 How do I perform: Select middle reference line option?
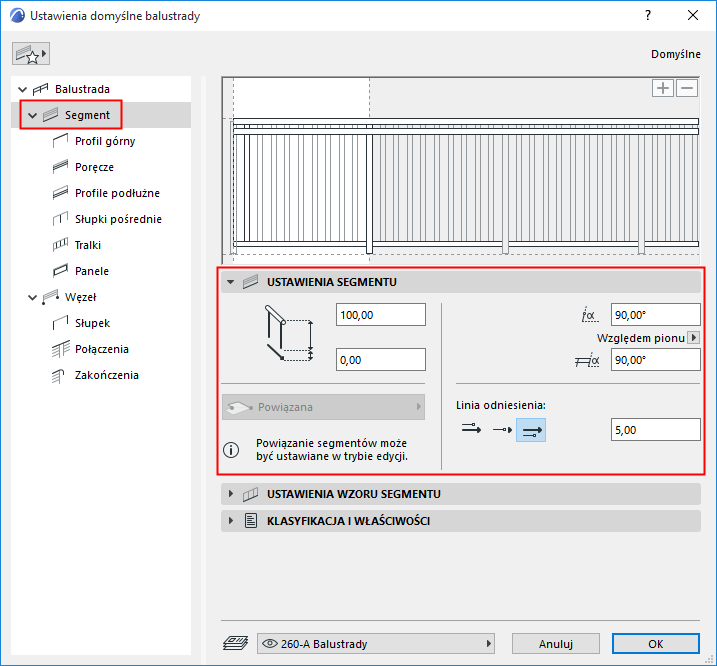click(502, 430)
